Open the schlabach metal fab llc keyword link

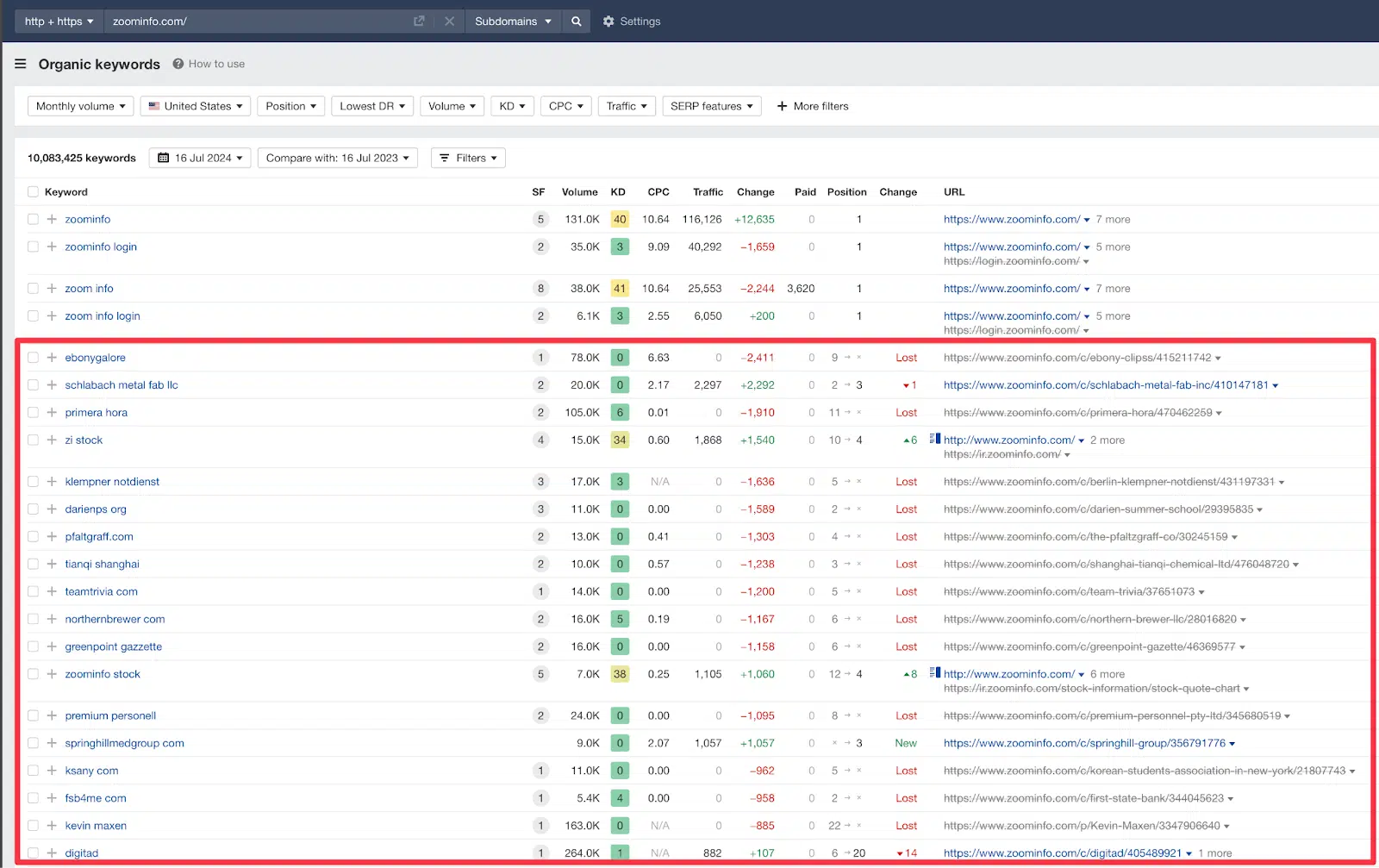(x=122, y=385)
